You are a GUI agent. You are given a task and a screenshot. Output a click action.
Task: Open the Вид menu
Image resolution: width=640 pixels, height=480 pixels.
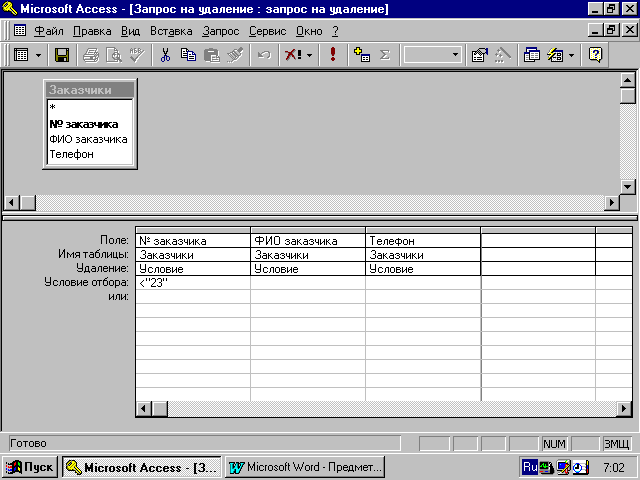coord(131,31)
